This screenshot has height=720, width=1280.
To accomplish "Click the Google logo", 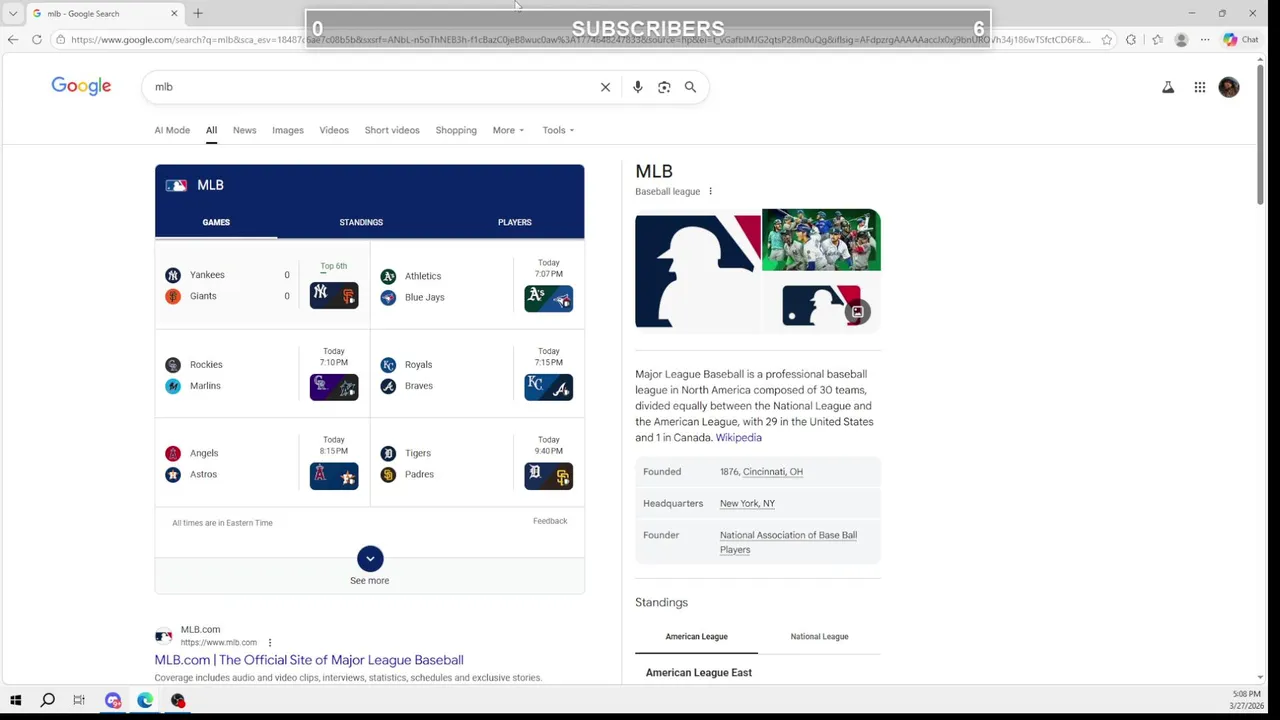I will pyautogui.click(x=81, y=86).
